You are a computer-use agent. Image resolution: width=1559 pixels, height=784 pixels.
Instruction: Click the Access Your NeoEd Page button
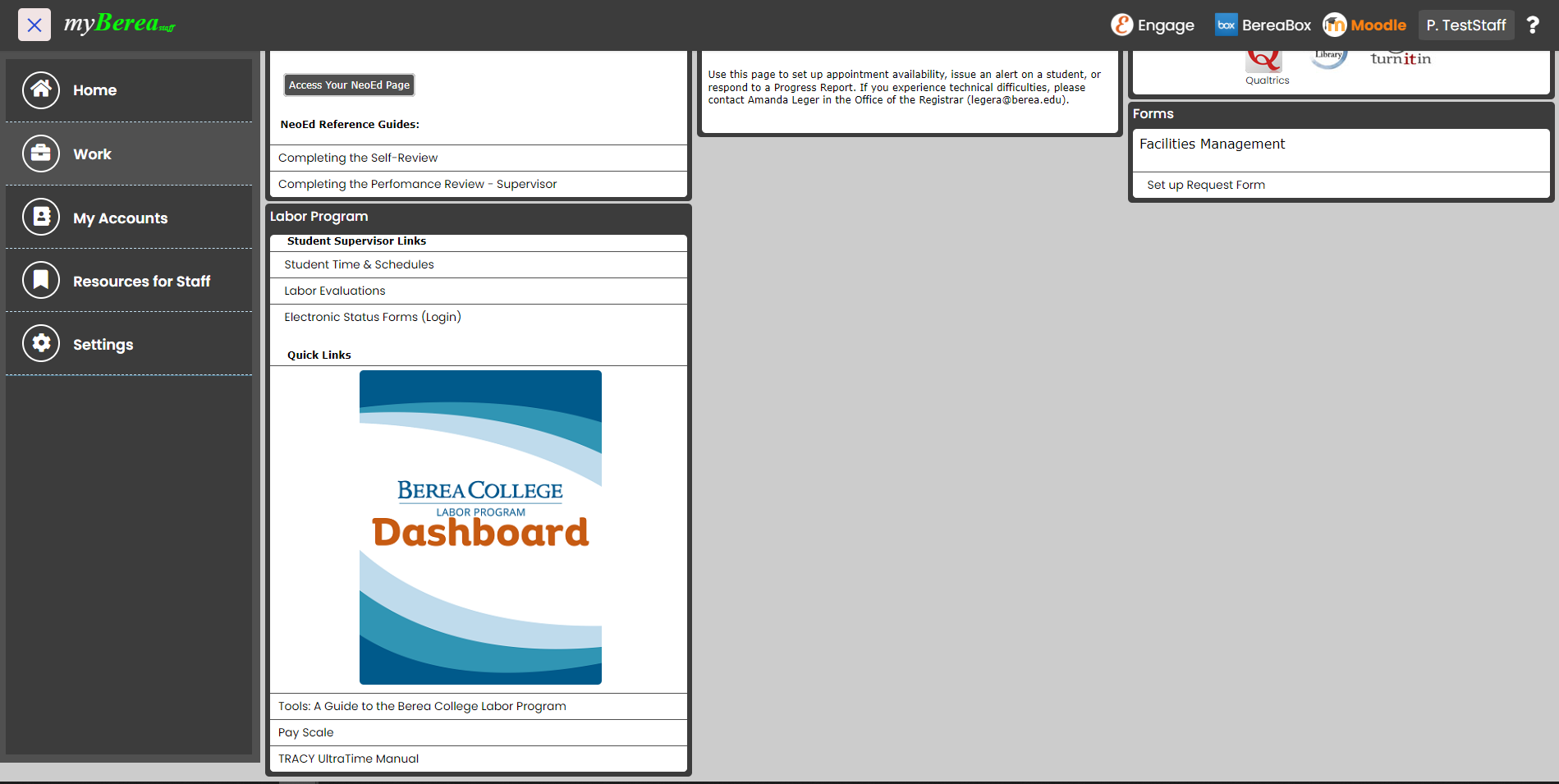click(349, 85)
